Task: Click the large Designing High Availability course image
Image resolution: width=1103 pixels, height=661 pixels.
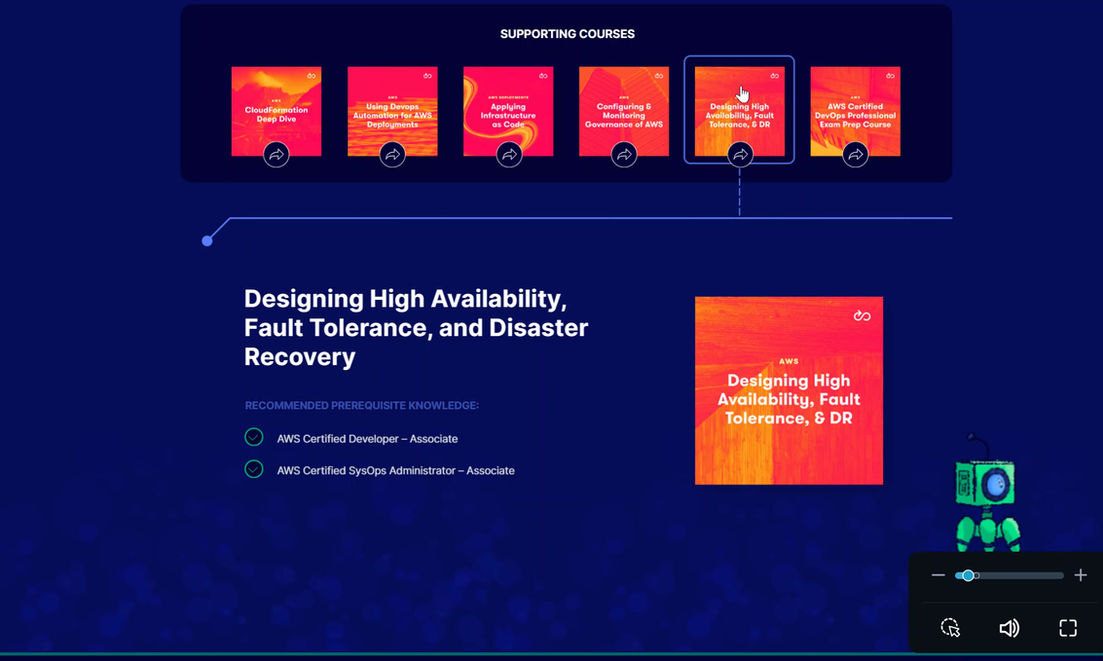Action: pyautogui.click(x=789, y=390)
